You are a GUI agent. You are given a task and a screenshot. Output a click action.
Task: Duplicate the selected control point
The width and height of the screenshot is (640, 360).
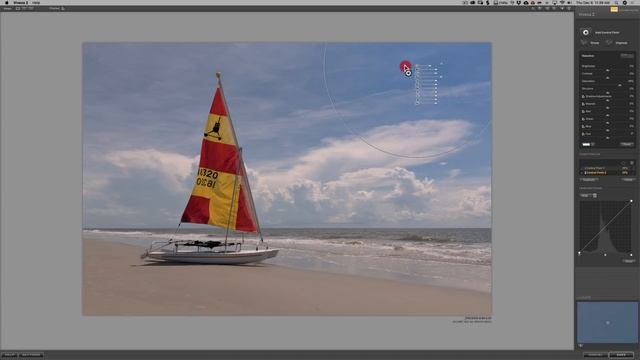[x=589, y=180]
